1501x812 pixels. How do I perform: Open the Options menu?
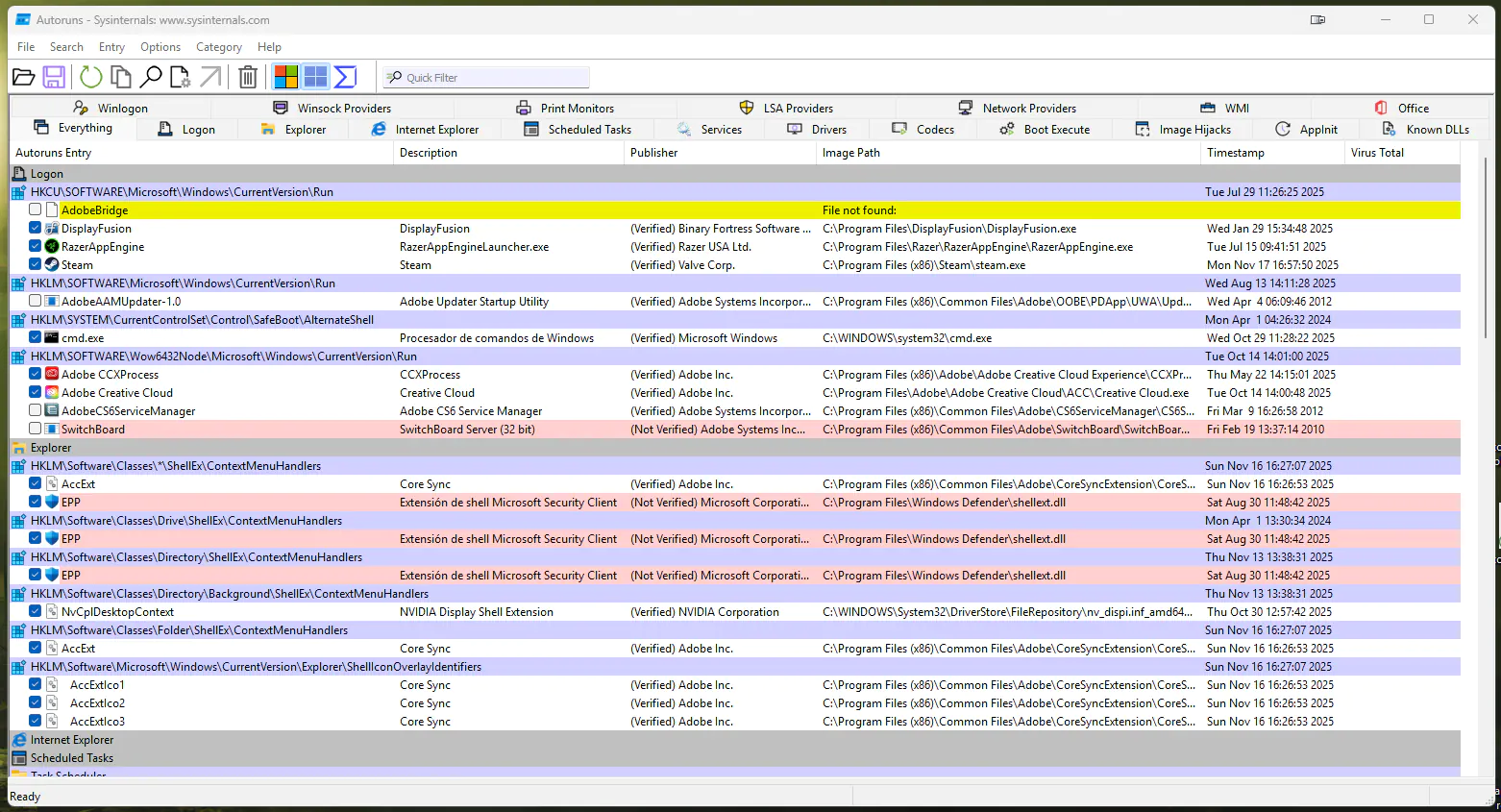[160, 47]
